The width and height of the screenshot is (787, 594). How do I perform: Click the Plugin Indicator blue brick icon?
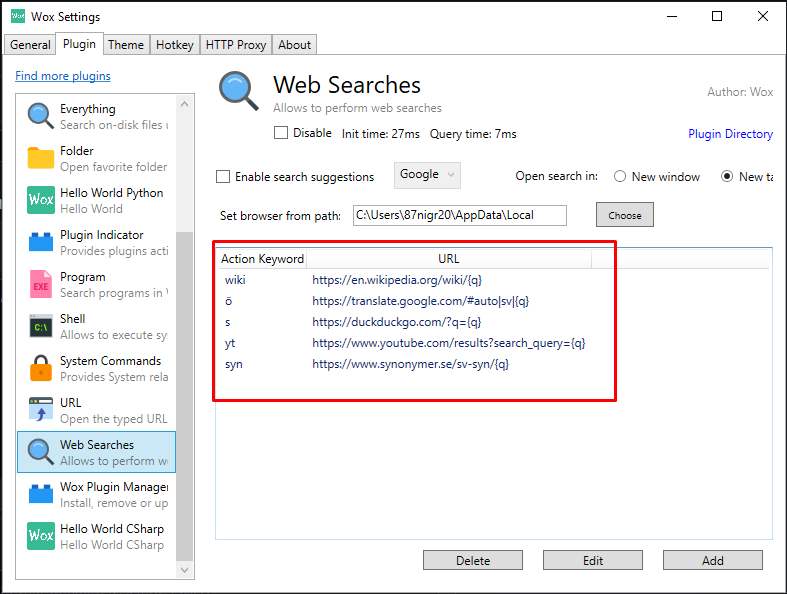41,242
